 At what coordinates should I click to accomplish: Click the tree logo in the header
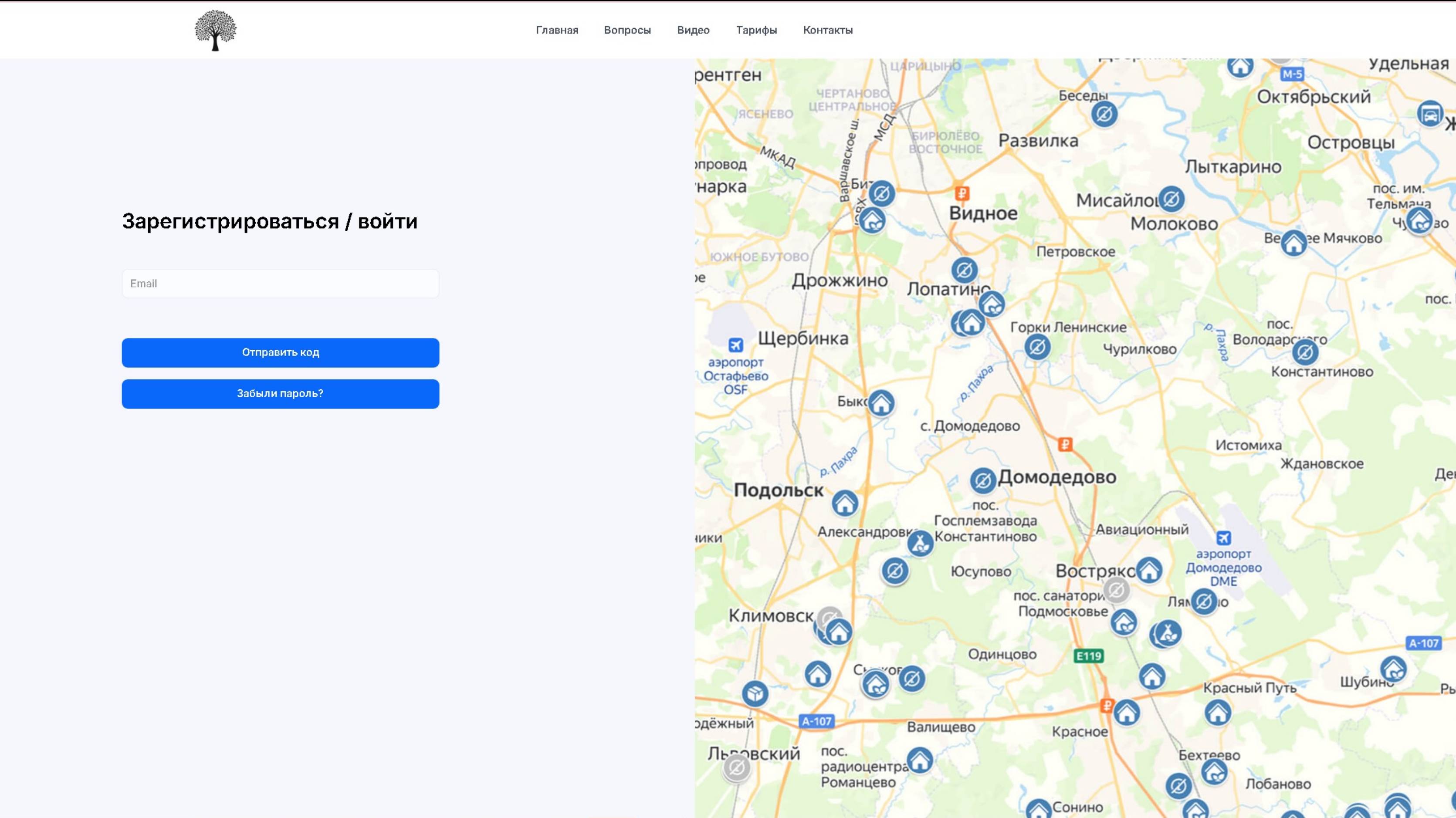coord(215,30)
